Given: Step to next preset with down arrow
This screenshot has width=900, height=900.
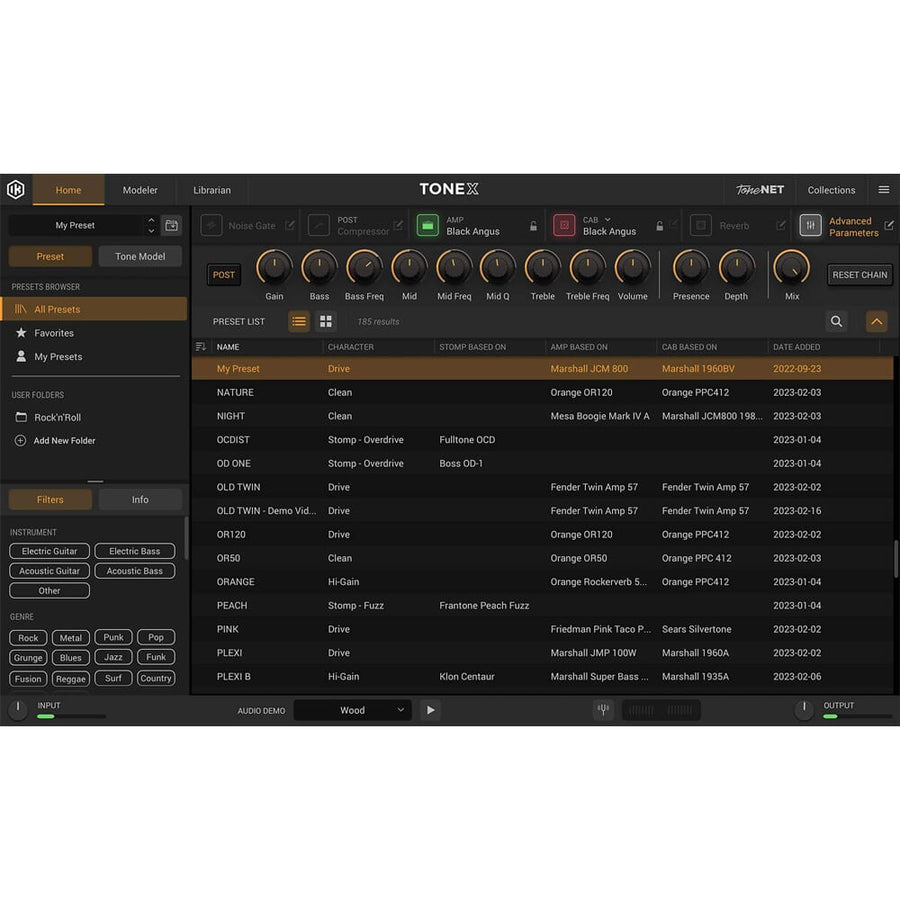Looking at the screenshot, I should tap(151, 231).
